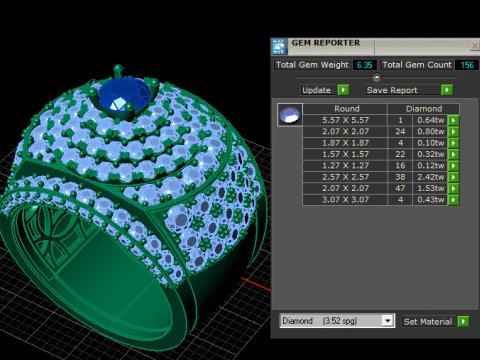
Task: Click green arrow for 0.12tw row
Action: tap(453, 166)
